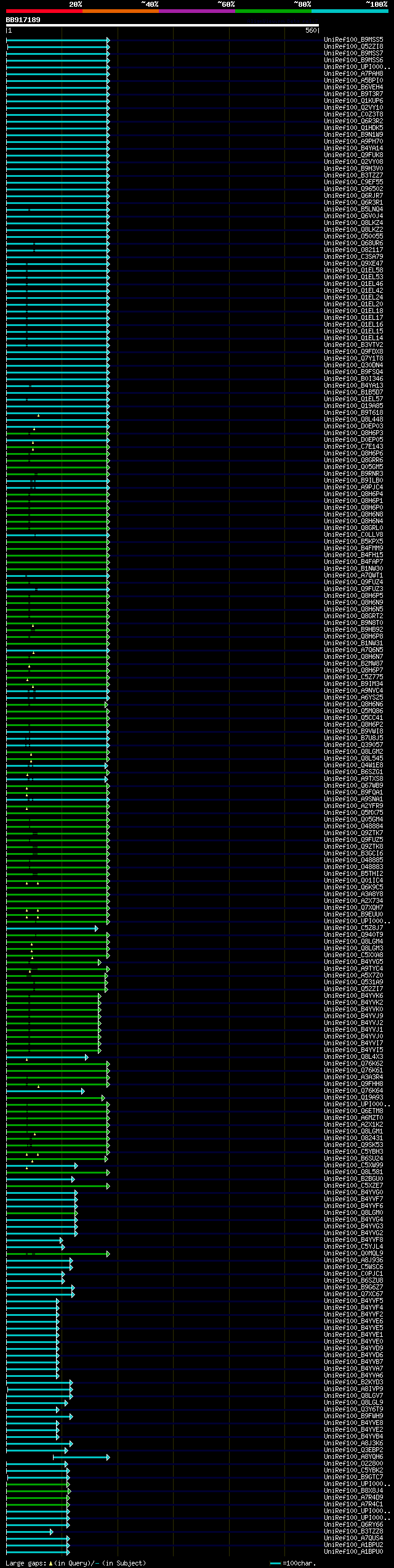Select hit label UniRef100_B4YA14

353,149
